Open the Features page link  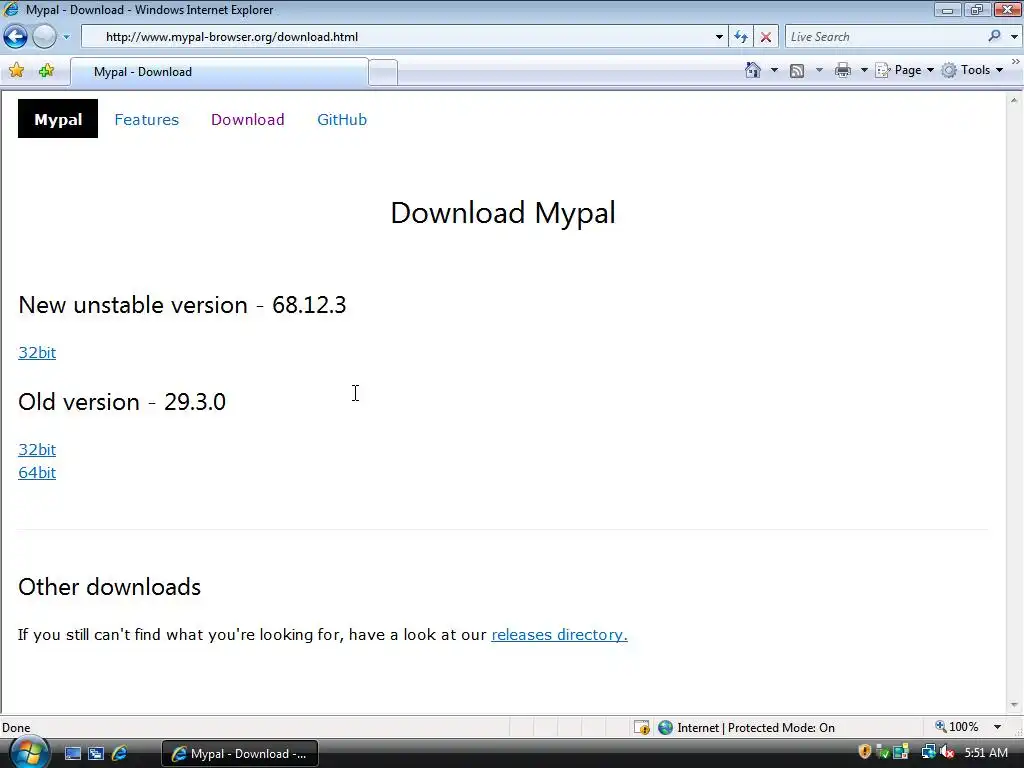click(x=146, y=120)
